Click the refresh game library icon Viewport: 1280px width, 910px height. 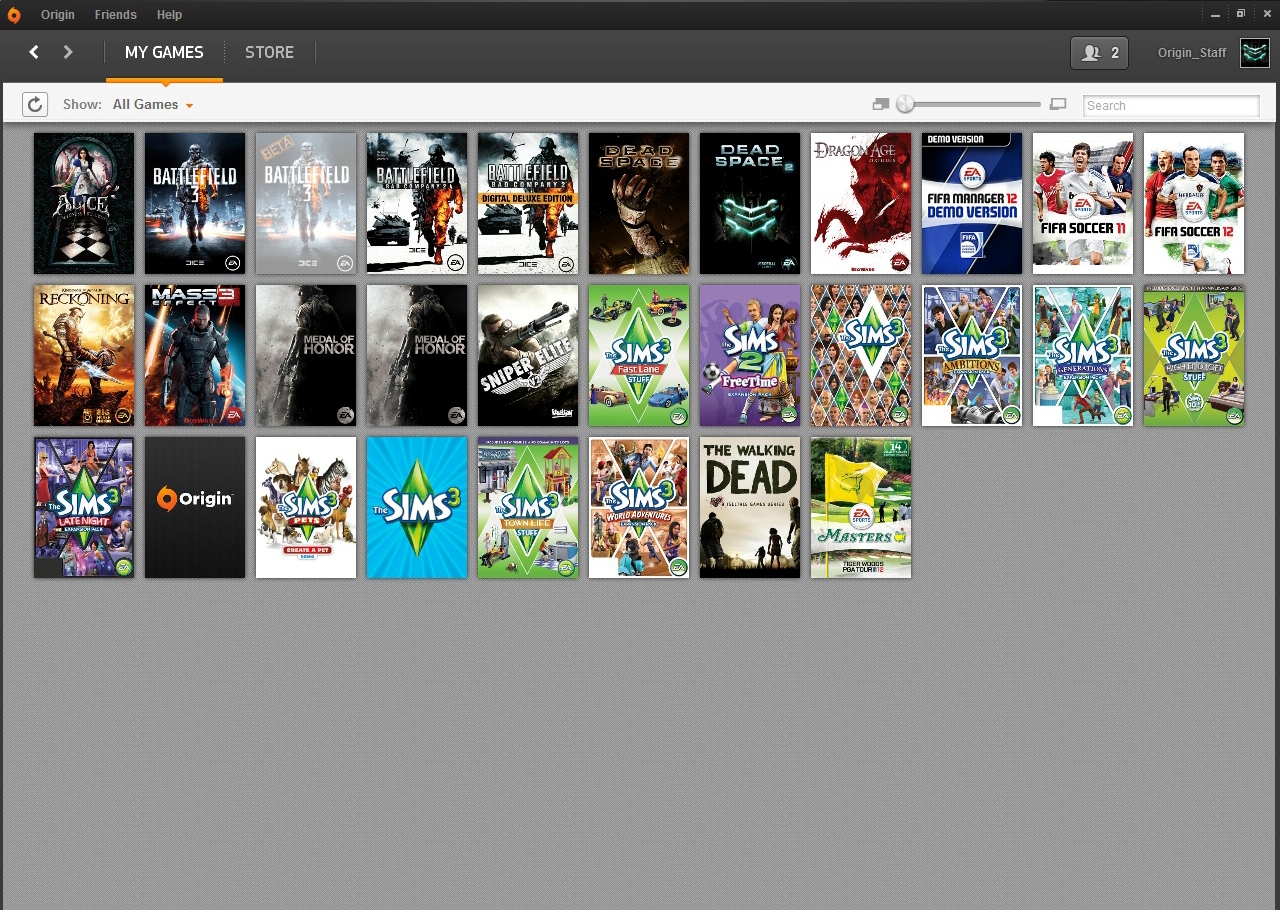pyautogui.click(x=35, y=105)
